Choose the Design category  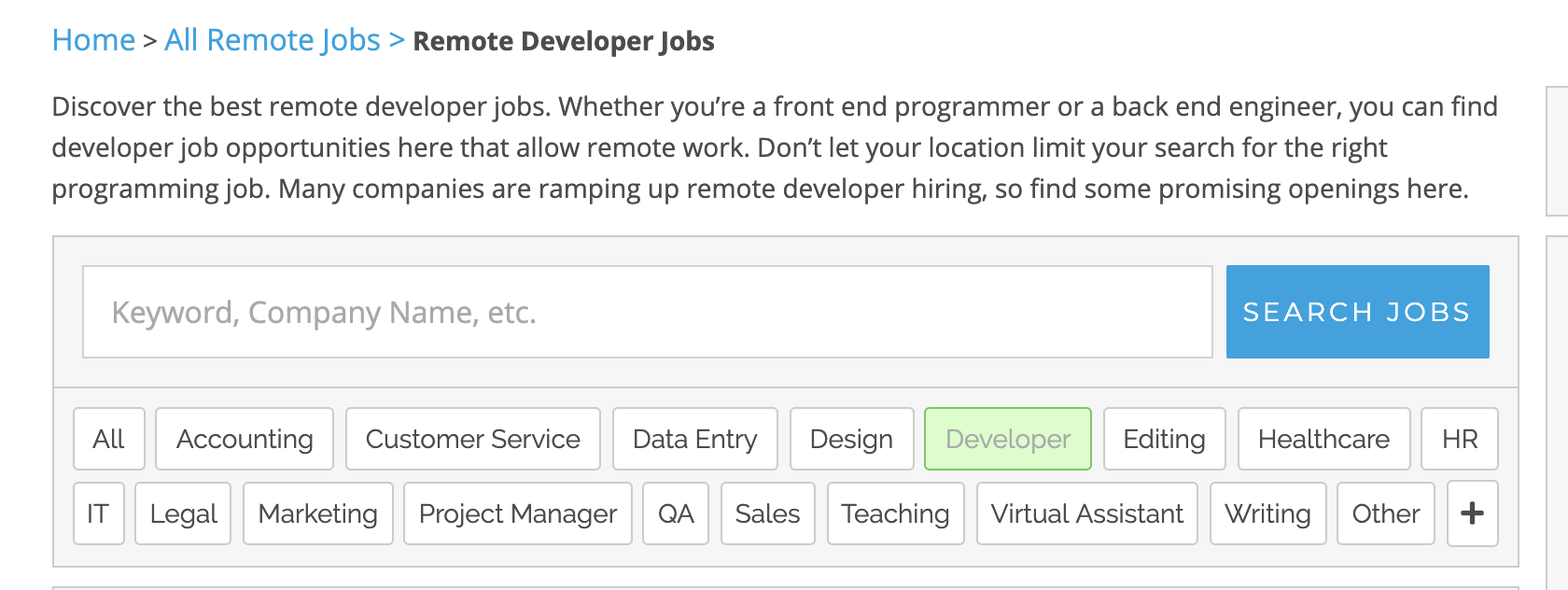(x=852, y=439)
